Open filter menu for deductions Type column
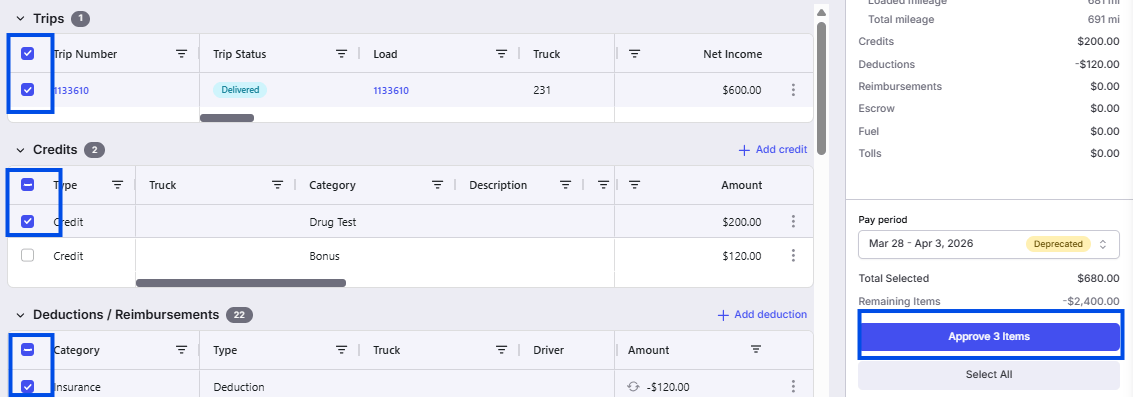The image size is (1133, 398). [341, 350]
